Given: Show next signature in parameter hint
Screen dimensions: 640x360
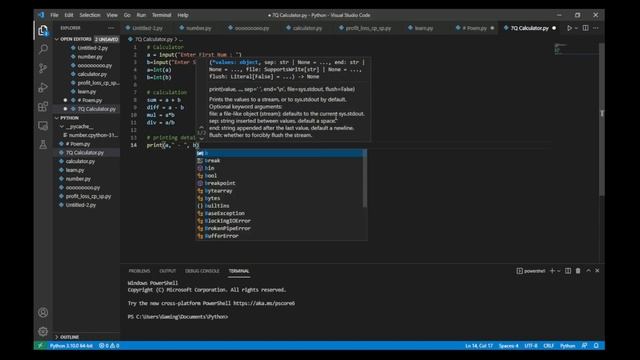Looking at the screenshot, I should [x=201, y=138].
